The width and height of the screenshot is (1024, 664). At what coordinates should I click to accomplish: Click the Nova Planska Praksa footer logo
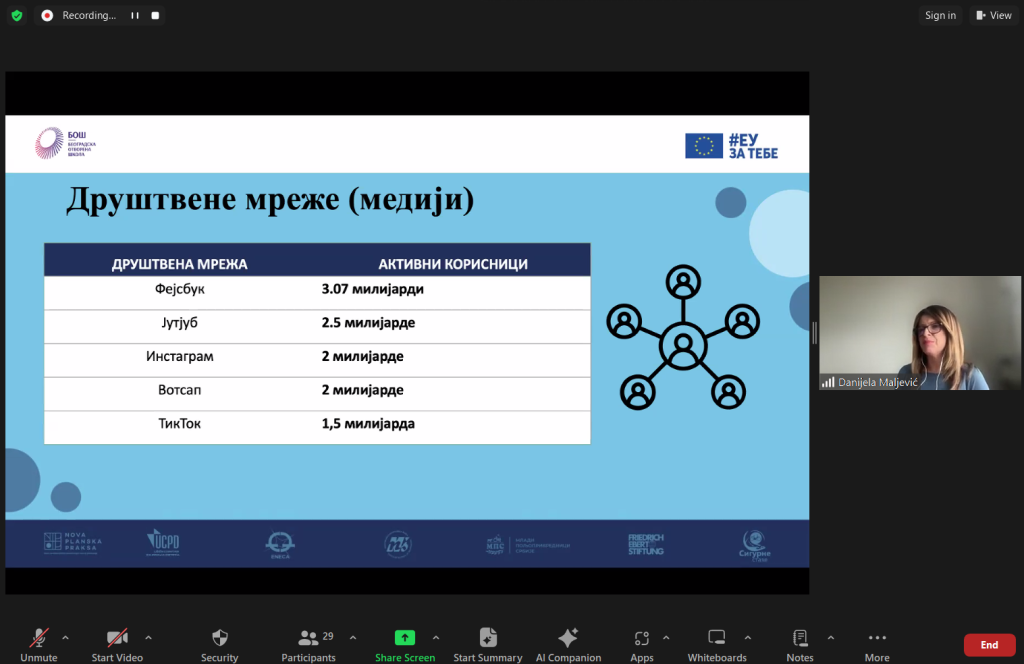pos(72,543)
